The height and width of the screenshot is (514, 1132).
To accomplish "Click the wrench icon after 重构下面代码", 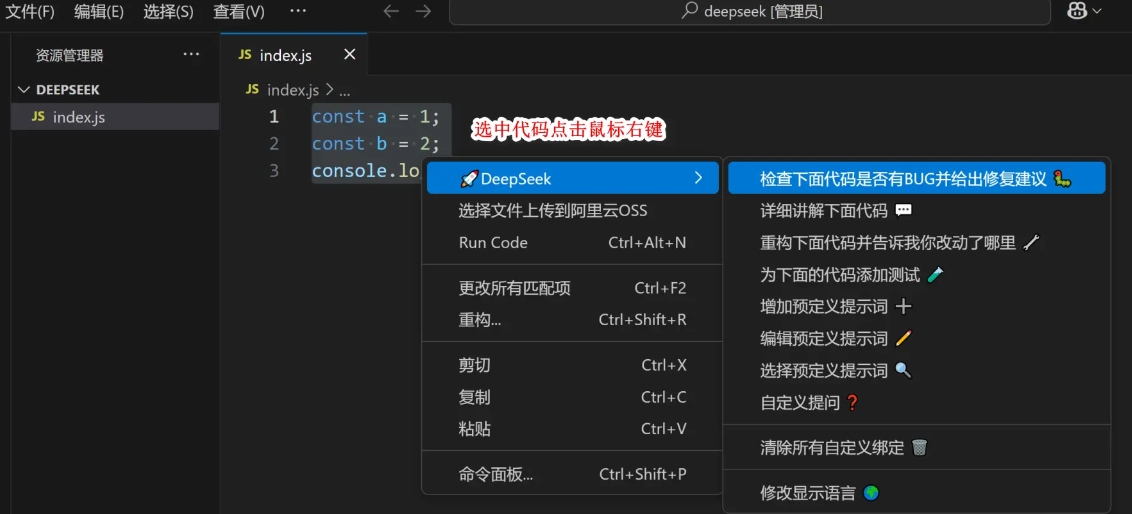I will (x=1032, y=243).
